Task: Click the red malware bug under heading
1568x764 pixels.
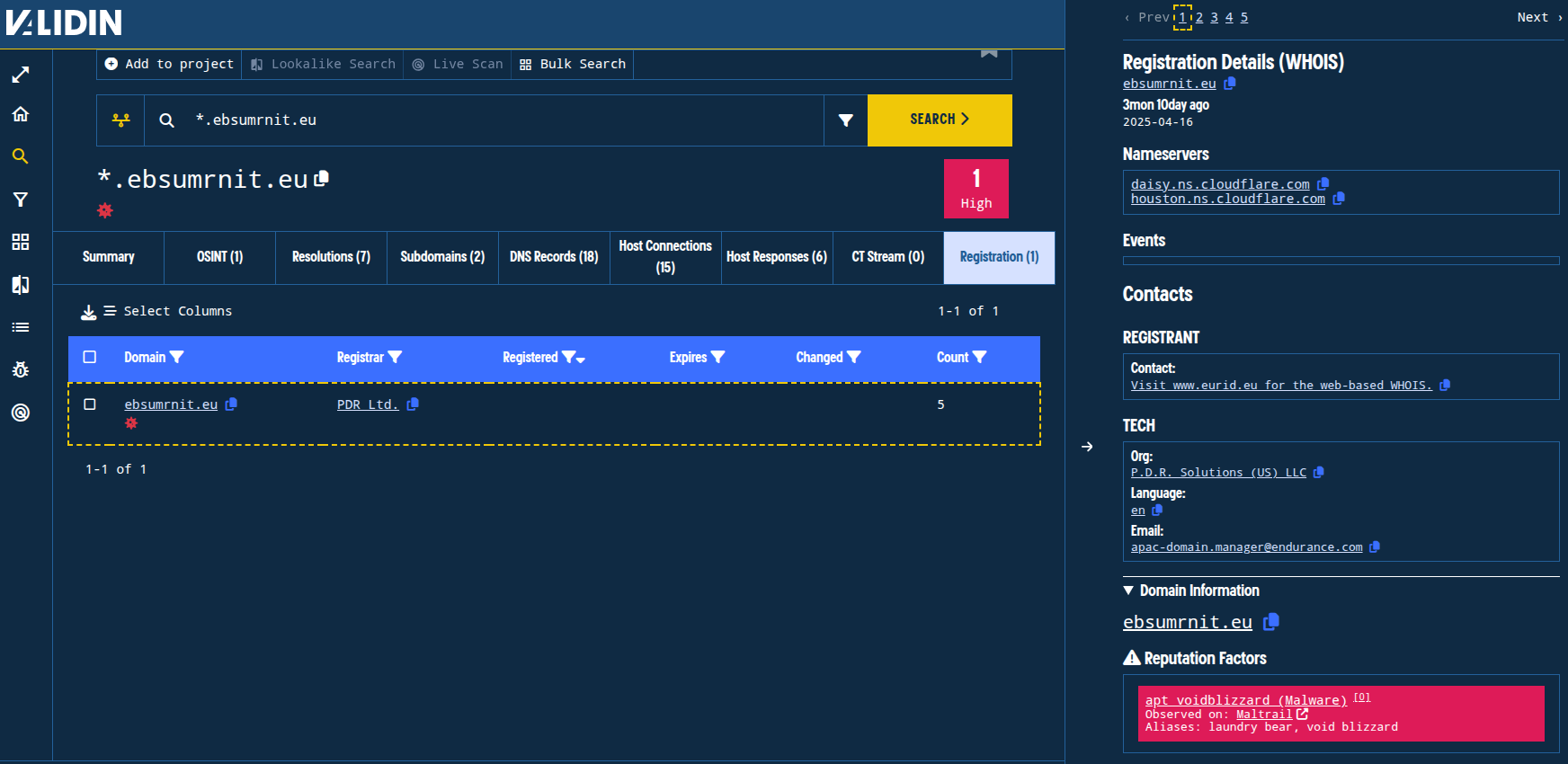Action: (x=105, y=210)
